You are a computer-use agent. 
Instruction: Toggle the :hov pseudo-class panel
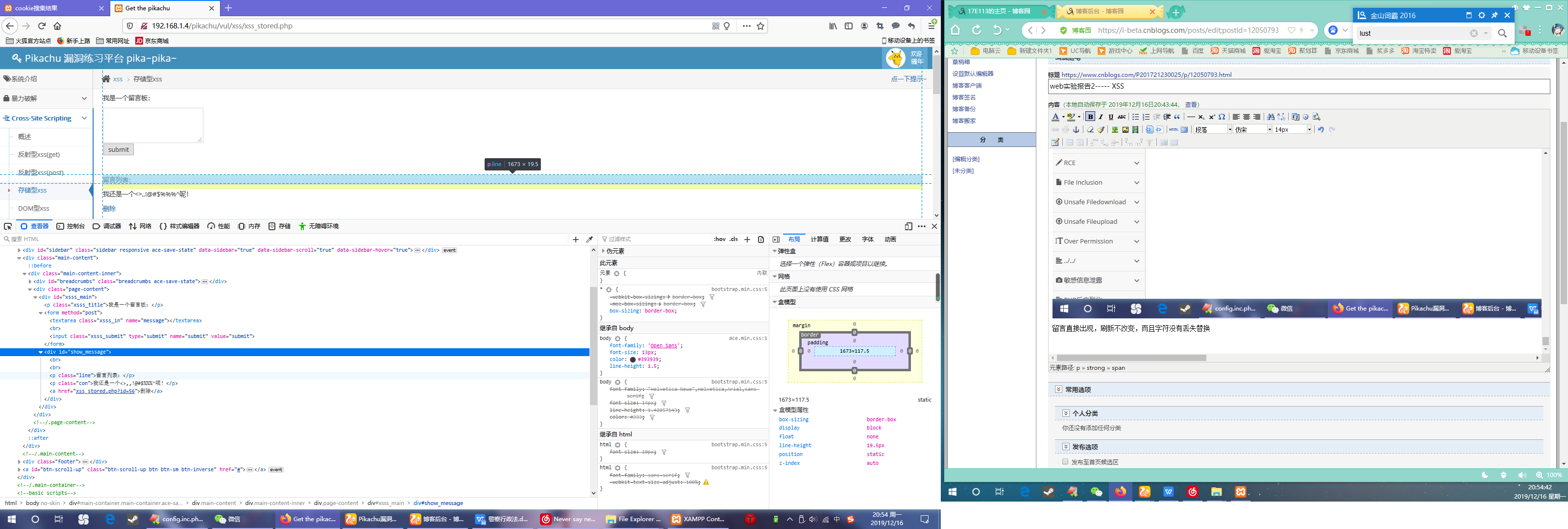tap(719, 239)
